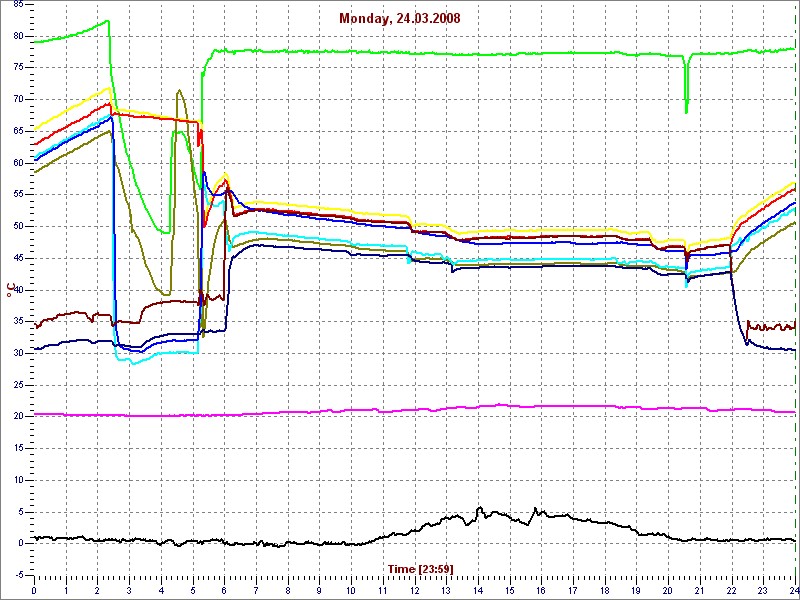Screen dimensions: 800x600
Task: Click the y-axis value '60'
Action: (x=18, y=163)
